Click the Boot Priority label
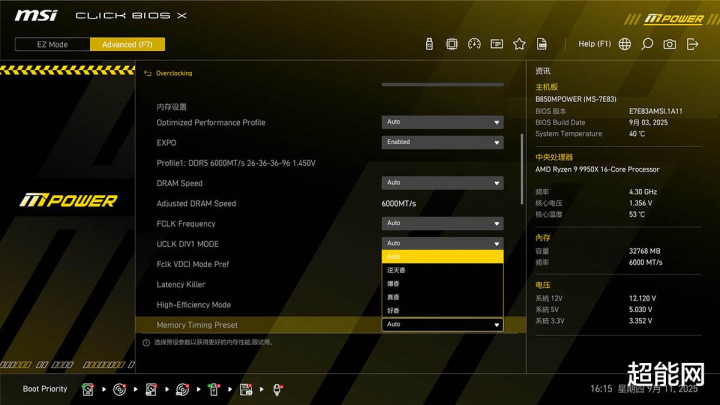 (45, 389)
